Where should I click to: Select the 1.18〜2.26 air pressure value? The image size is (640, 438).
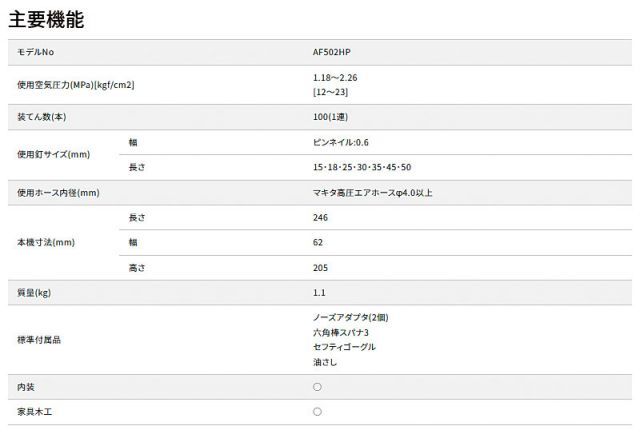pyautogui.click(x=335, y=77)
